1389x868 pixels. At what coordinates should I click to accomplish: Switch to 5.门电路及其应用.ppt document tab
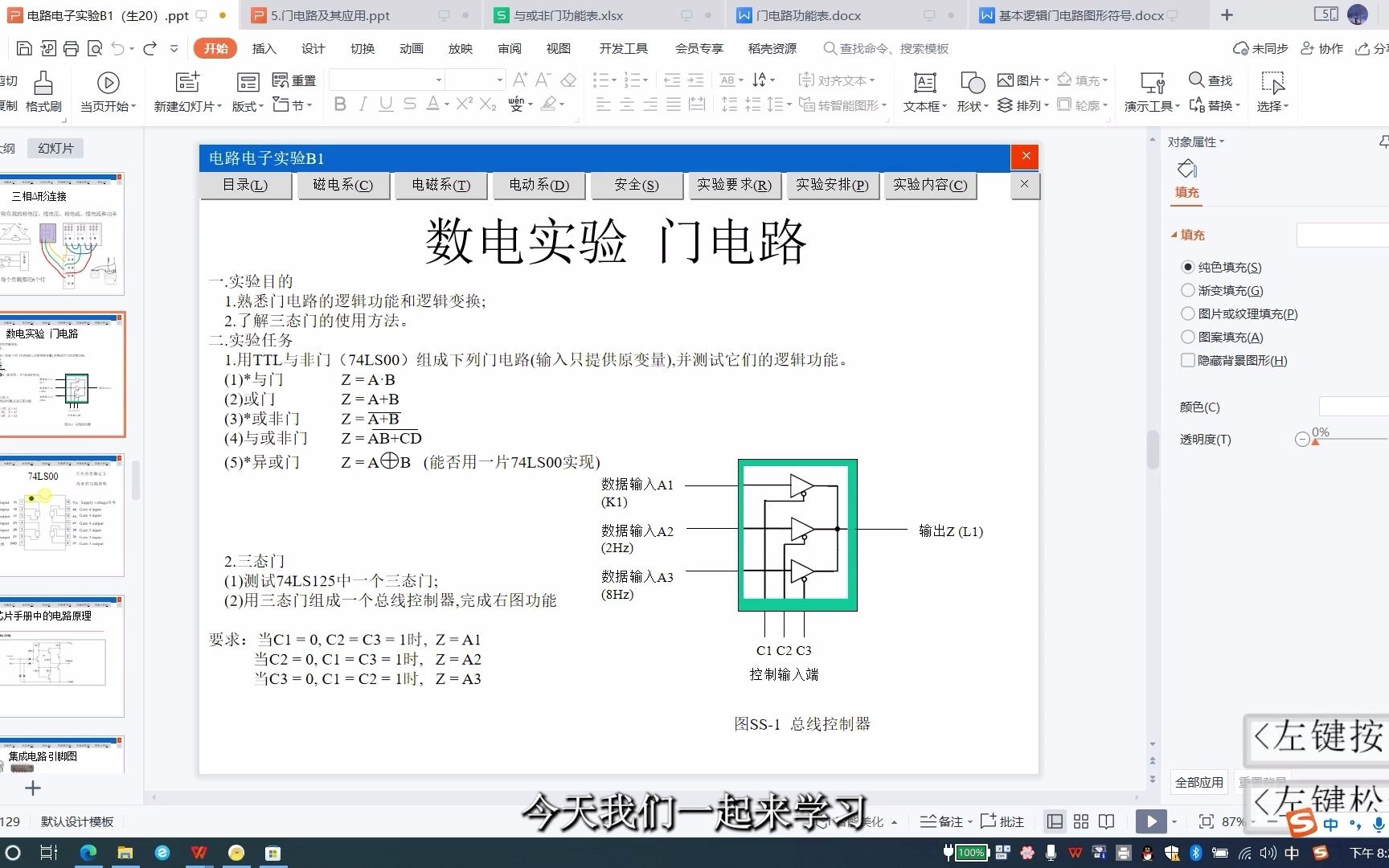(361, 15)
